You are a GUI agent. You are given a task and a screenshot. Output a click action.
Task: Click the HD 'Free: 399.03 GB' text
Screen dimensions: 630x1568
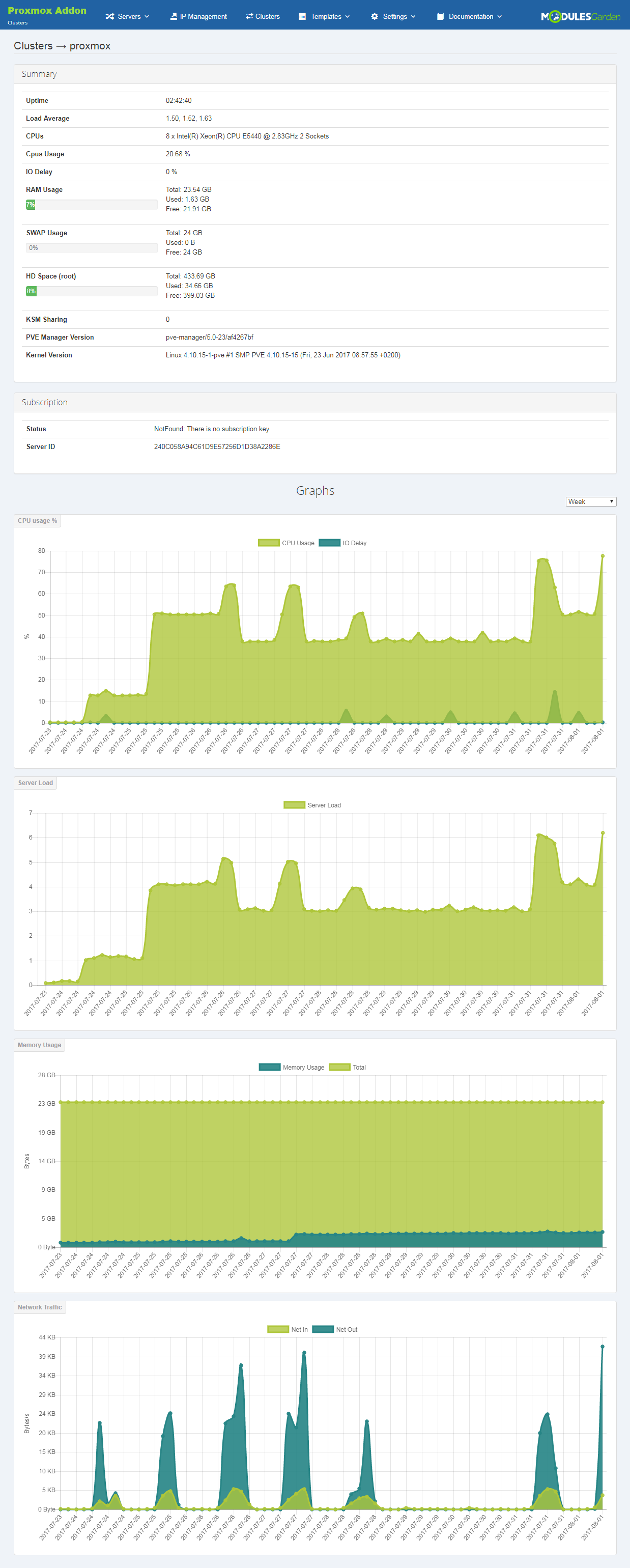190,295
